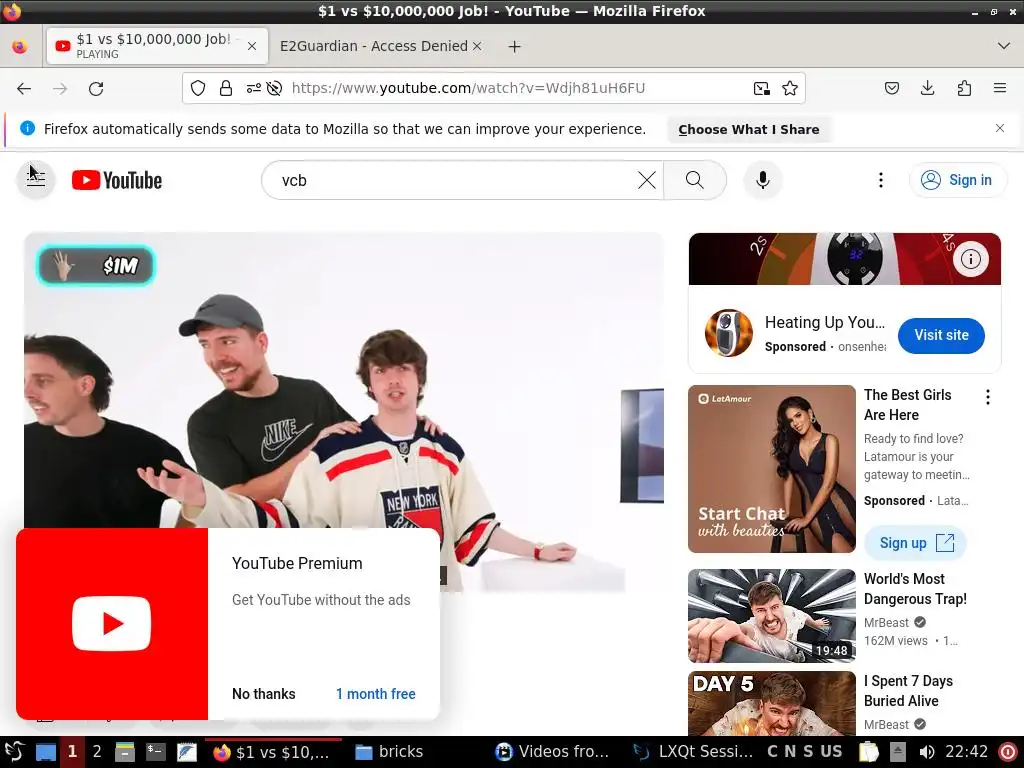Screen dimensions: 1024x768
Task: Click World's Most Dangerous Trap! title
Action: coord(915,589)
